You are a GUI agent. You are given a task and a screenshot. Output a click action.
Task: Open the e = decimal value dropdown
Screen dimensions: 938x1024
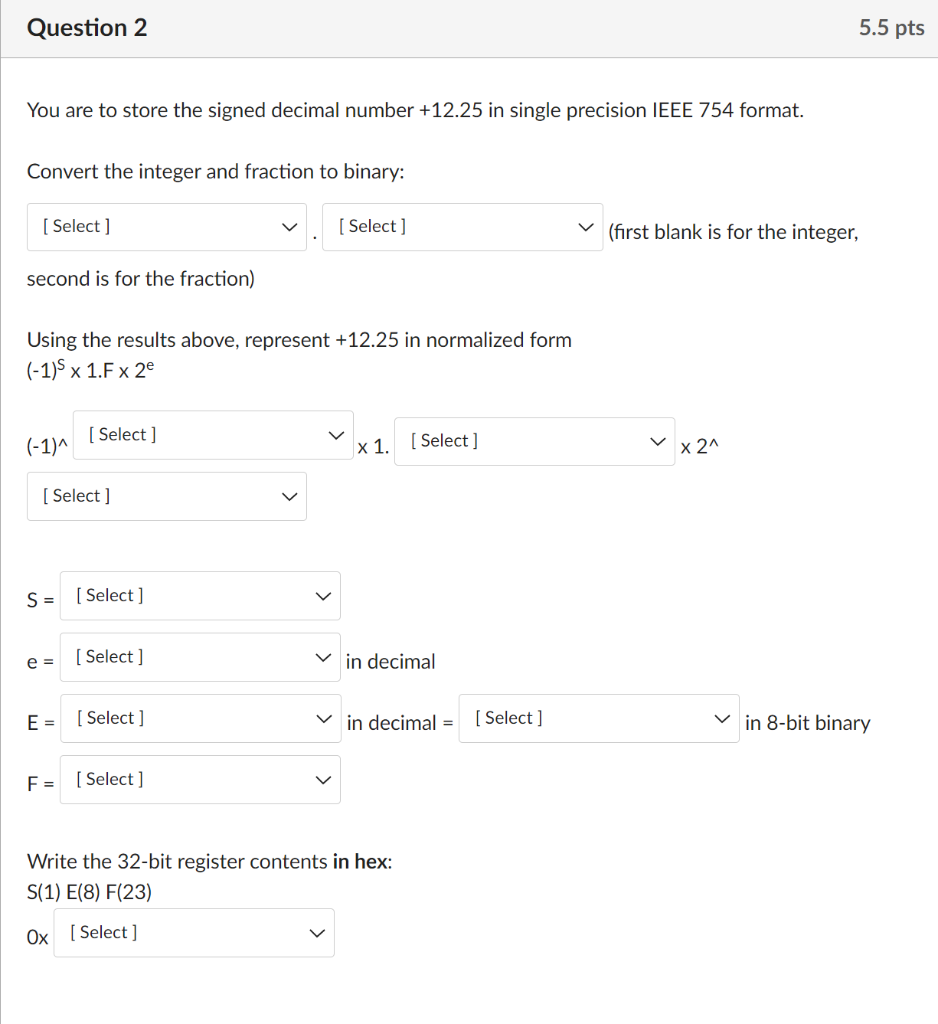(200, 657)
